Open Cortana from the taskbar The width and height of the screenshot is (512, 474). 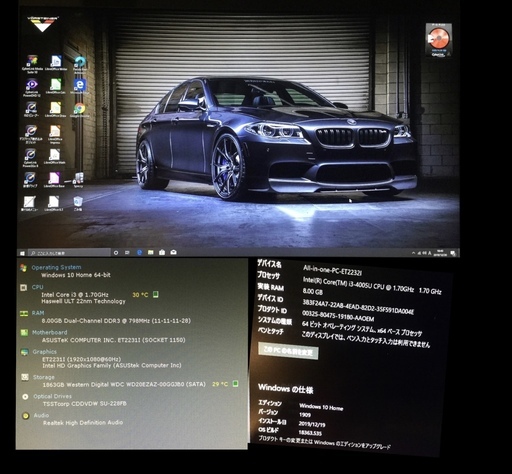coord(116,253)
